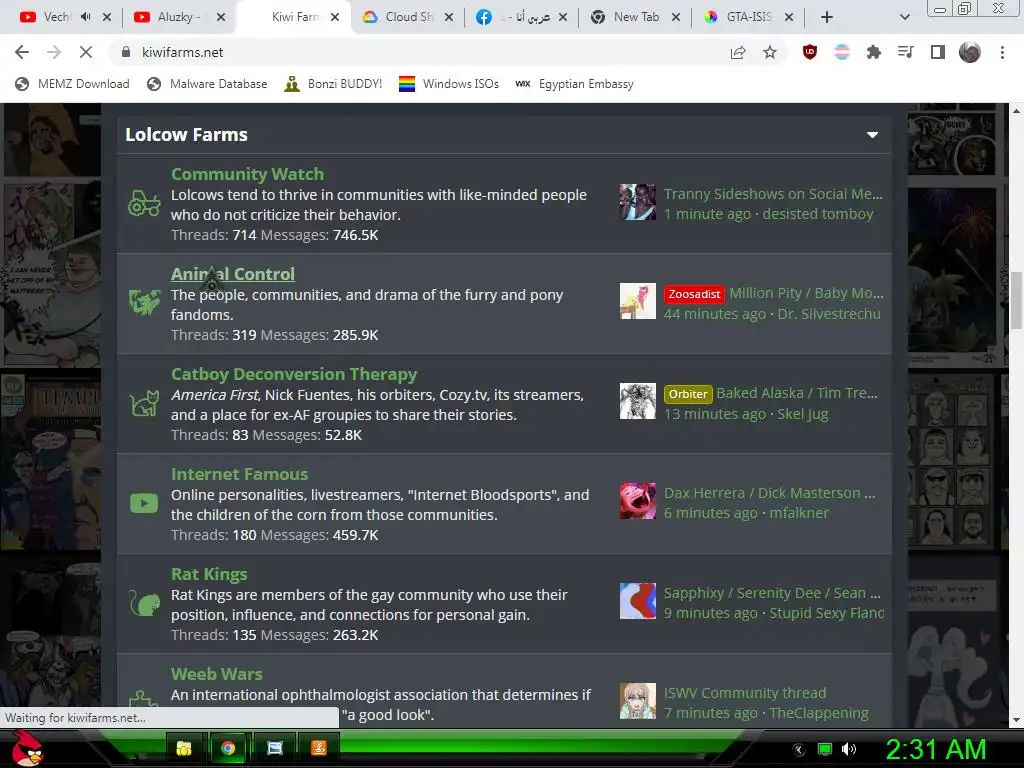
Task: Click the creature icon beside Animal Control
Action: point(144,302)
